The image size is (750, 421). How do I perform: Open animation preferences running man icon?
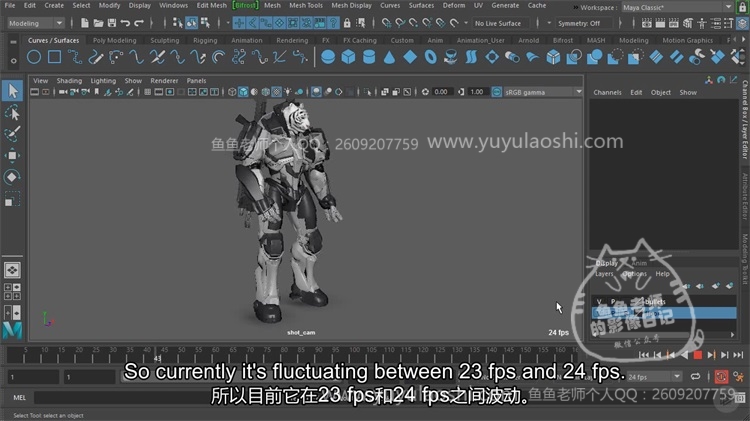(x=739, y=377)
